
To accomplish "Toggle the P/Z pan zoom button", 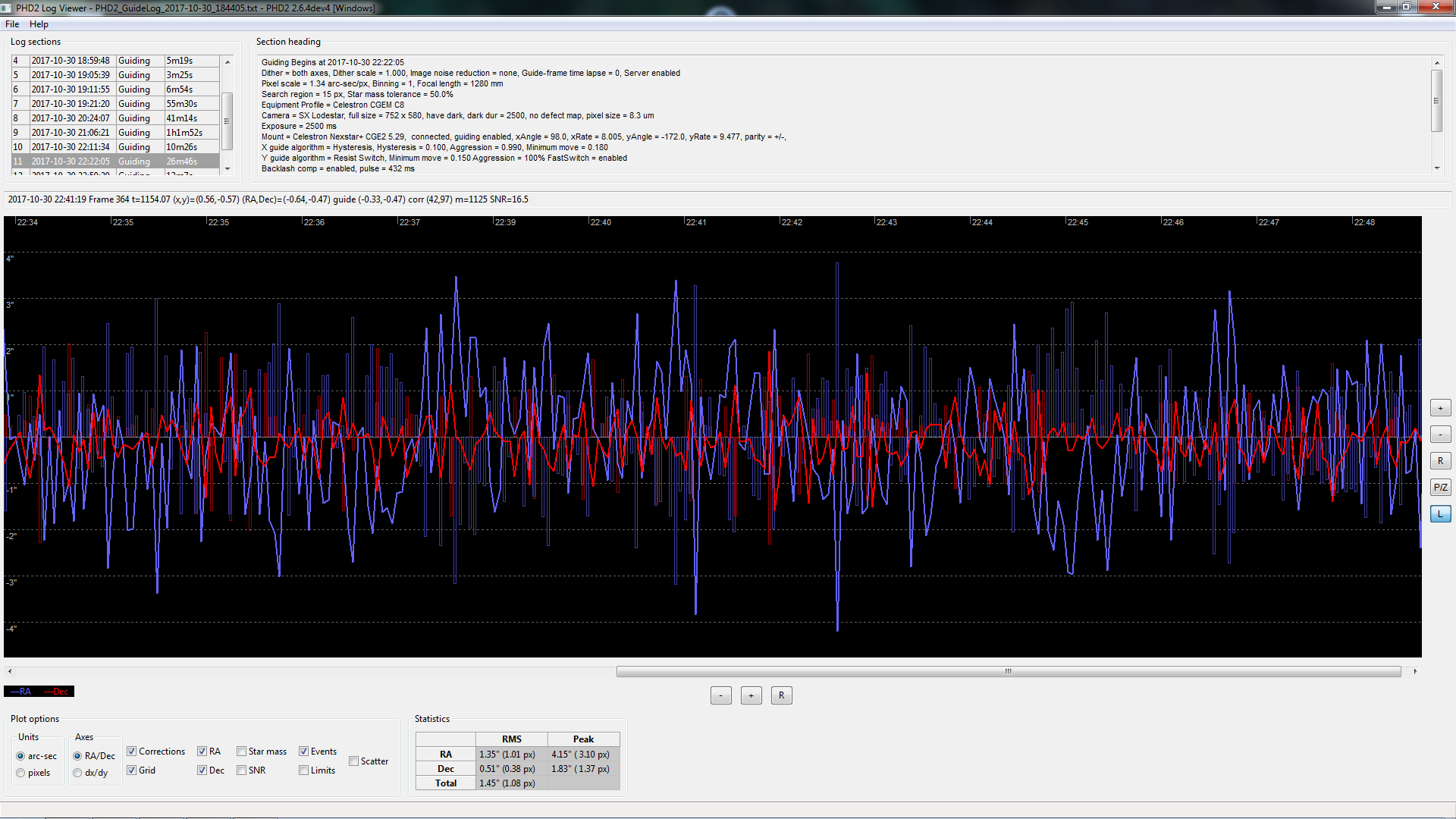I will tap(1440, 488).
